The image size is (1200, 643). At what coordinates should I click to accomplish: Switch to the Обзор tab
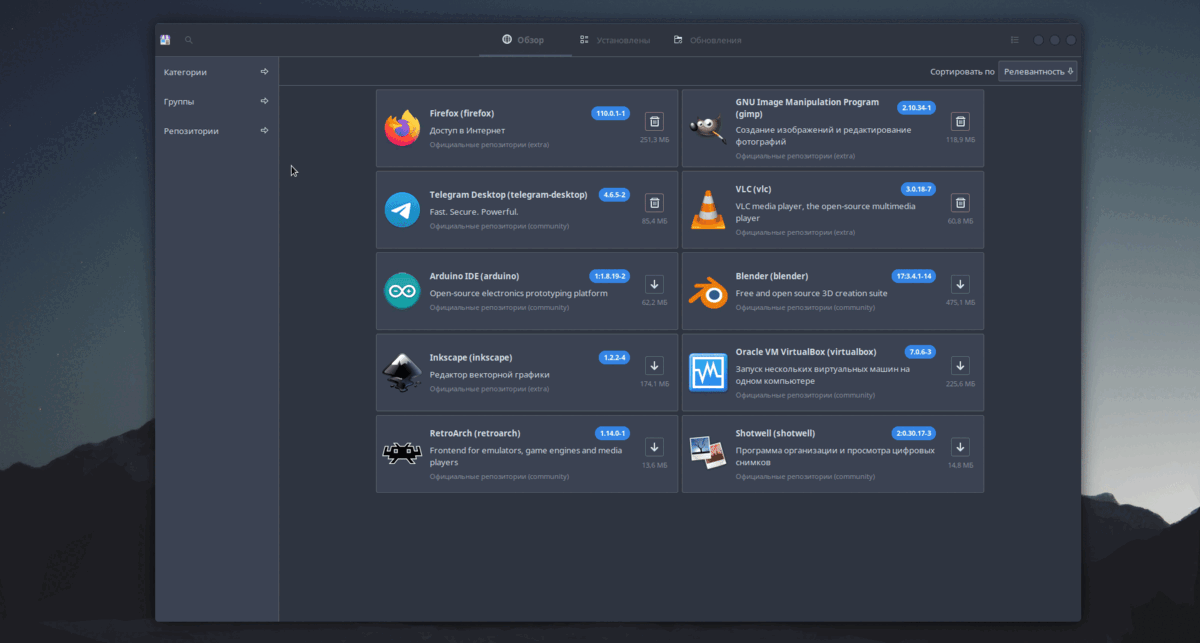523,40
